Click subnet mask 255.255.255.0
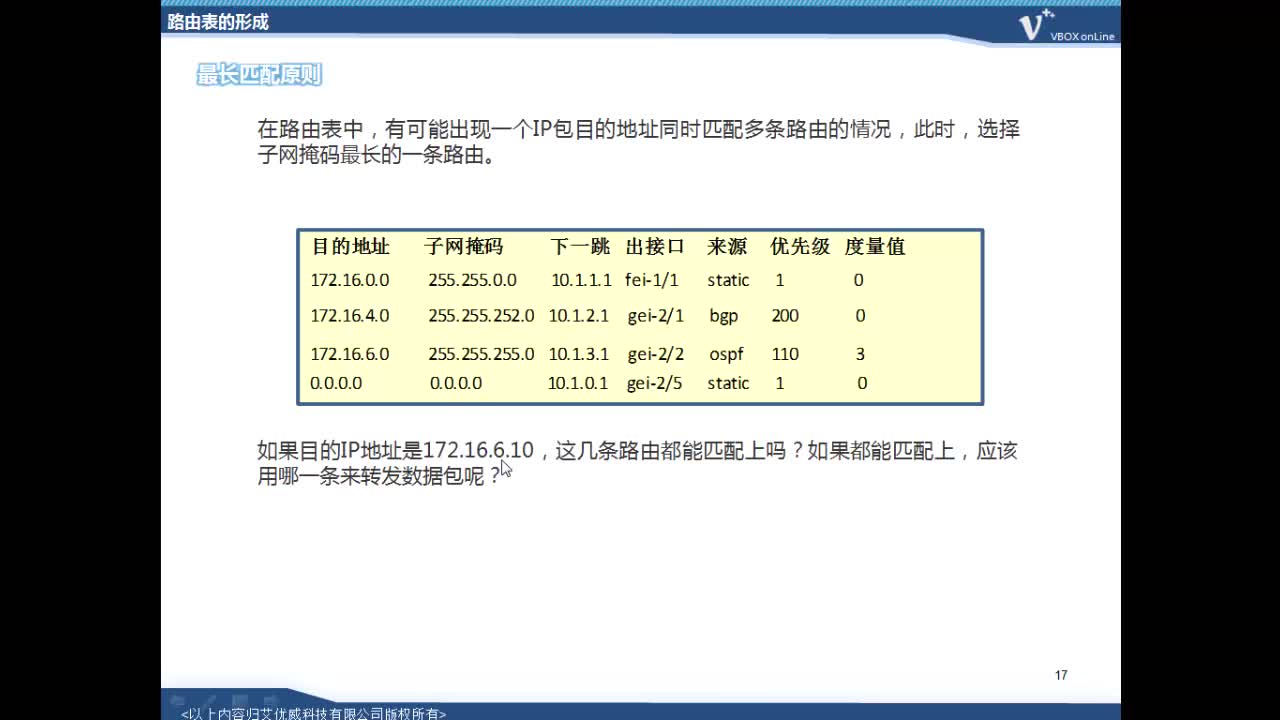The height and width of the screenshot is (720, 1280). coord(481,354)
